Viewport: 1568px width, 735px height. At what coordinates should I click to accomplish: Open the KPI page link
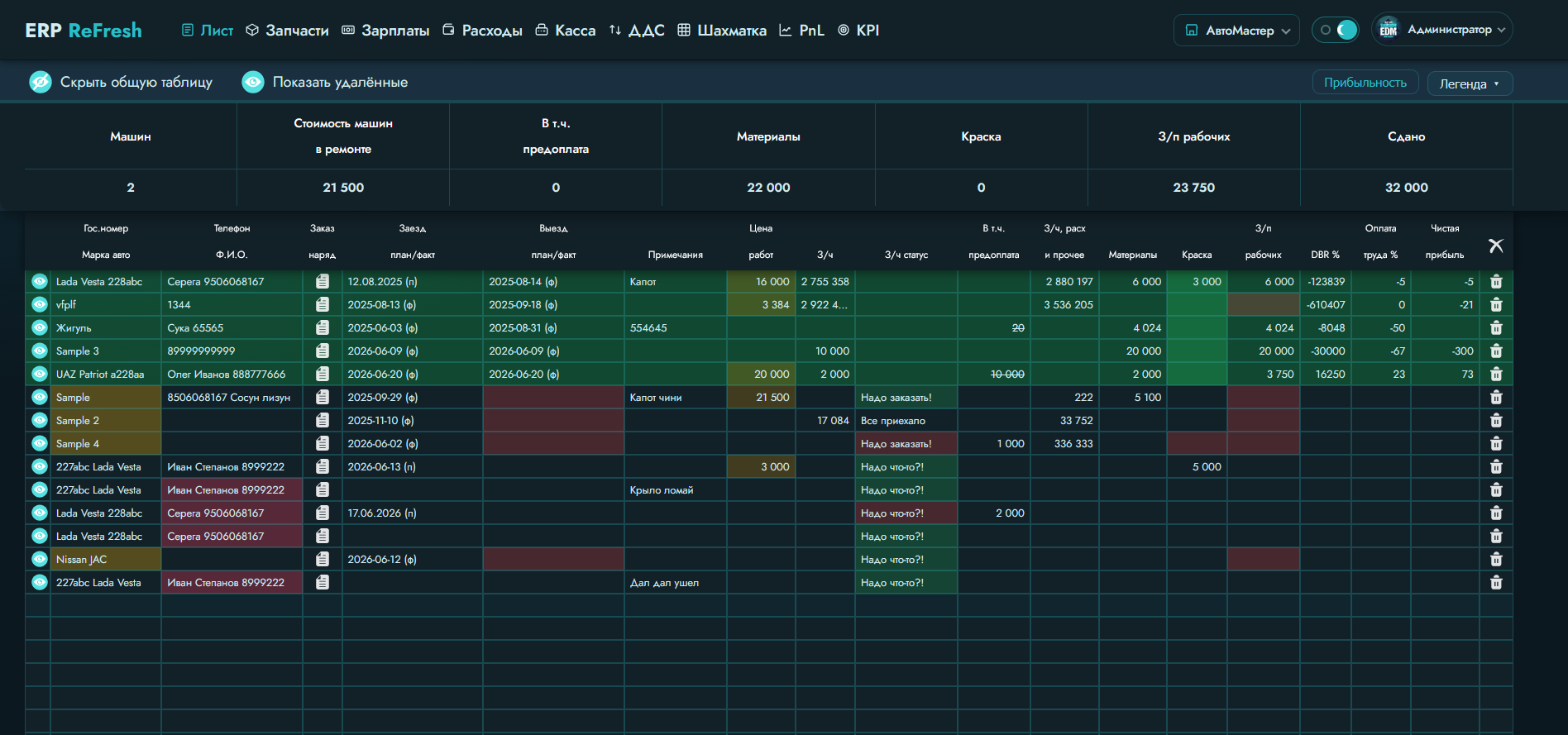point(858,31)
